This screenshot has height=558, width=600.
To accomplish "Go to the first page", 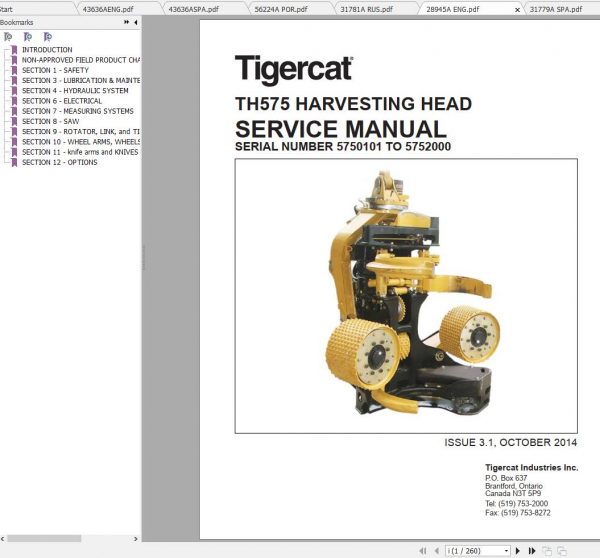I will (x=423, y=551).
